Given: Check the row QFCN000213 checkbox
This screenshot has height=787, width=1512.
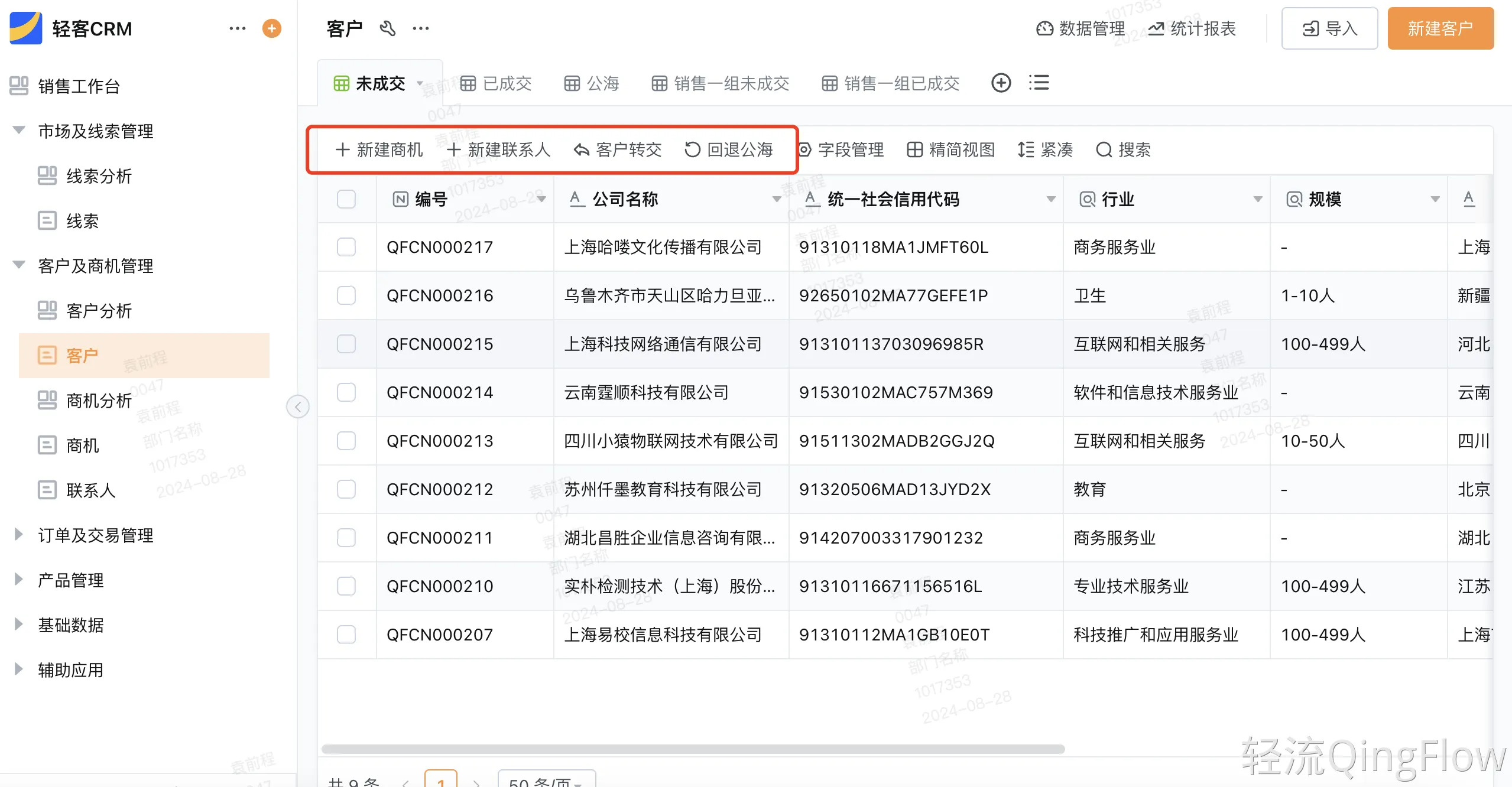Looking at the screenshot, I should coord(346,441).
